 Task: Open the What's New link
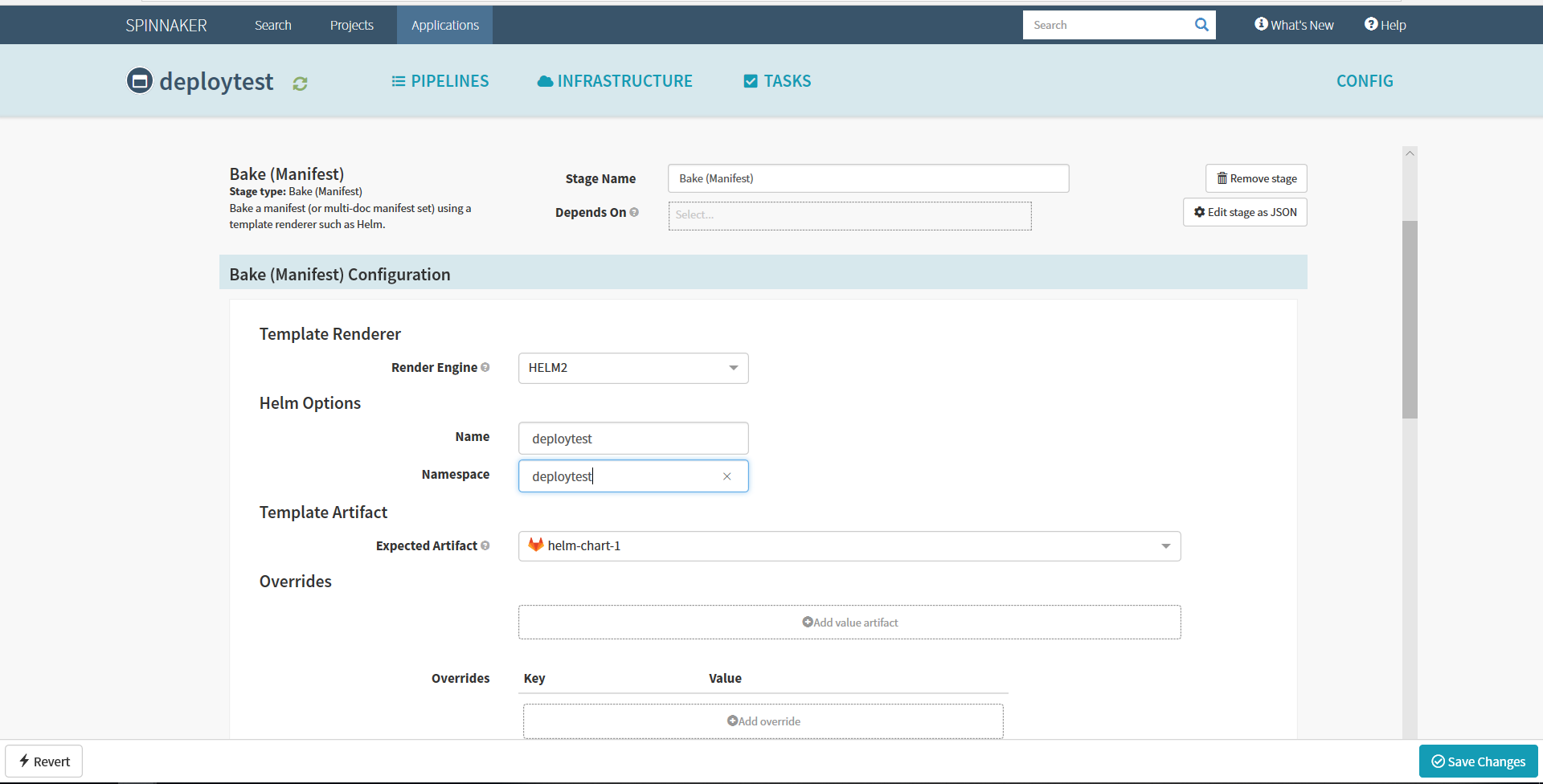tap(1294, 25)
